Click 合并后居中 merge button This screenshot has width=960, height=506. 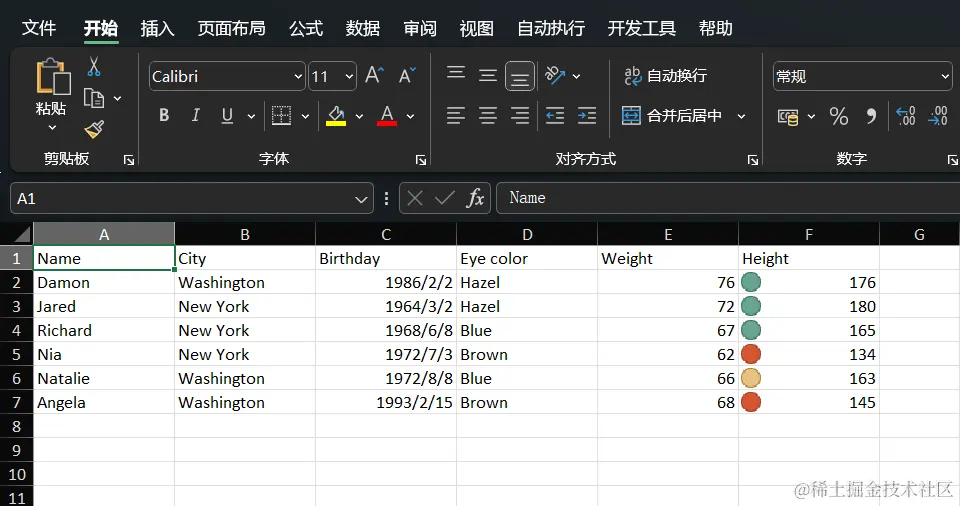point(672,115)
